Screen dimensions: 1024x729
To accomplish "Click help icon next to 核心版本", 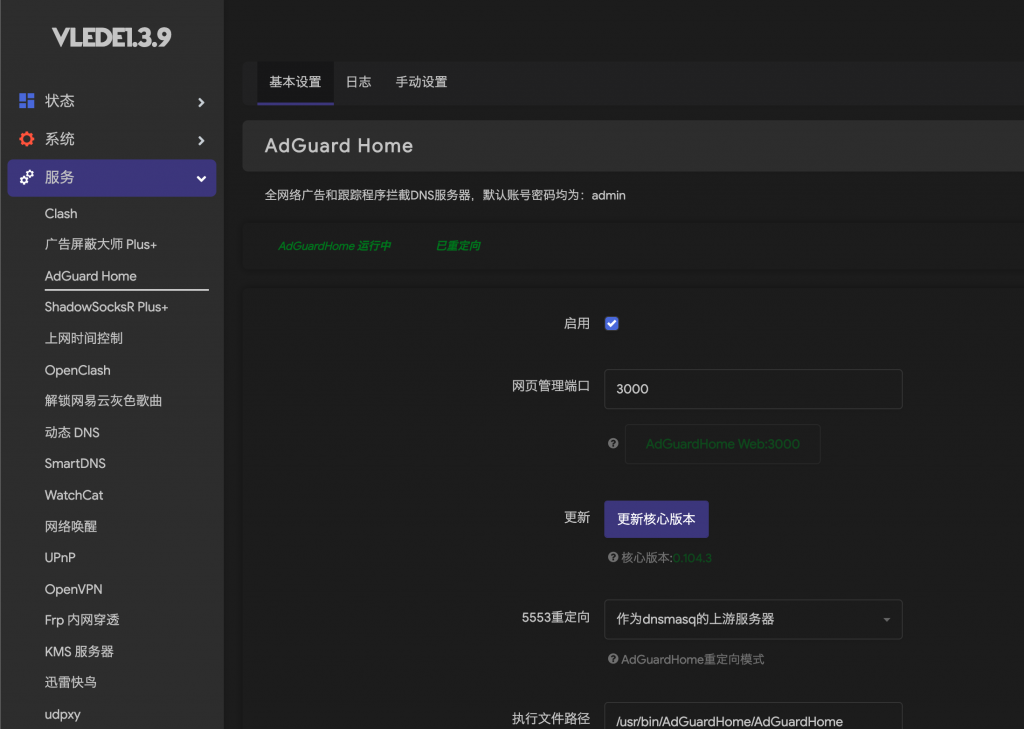I will click(x=613, y=557).
